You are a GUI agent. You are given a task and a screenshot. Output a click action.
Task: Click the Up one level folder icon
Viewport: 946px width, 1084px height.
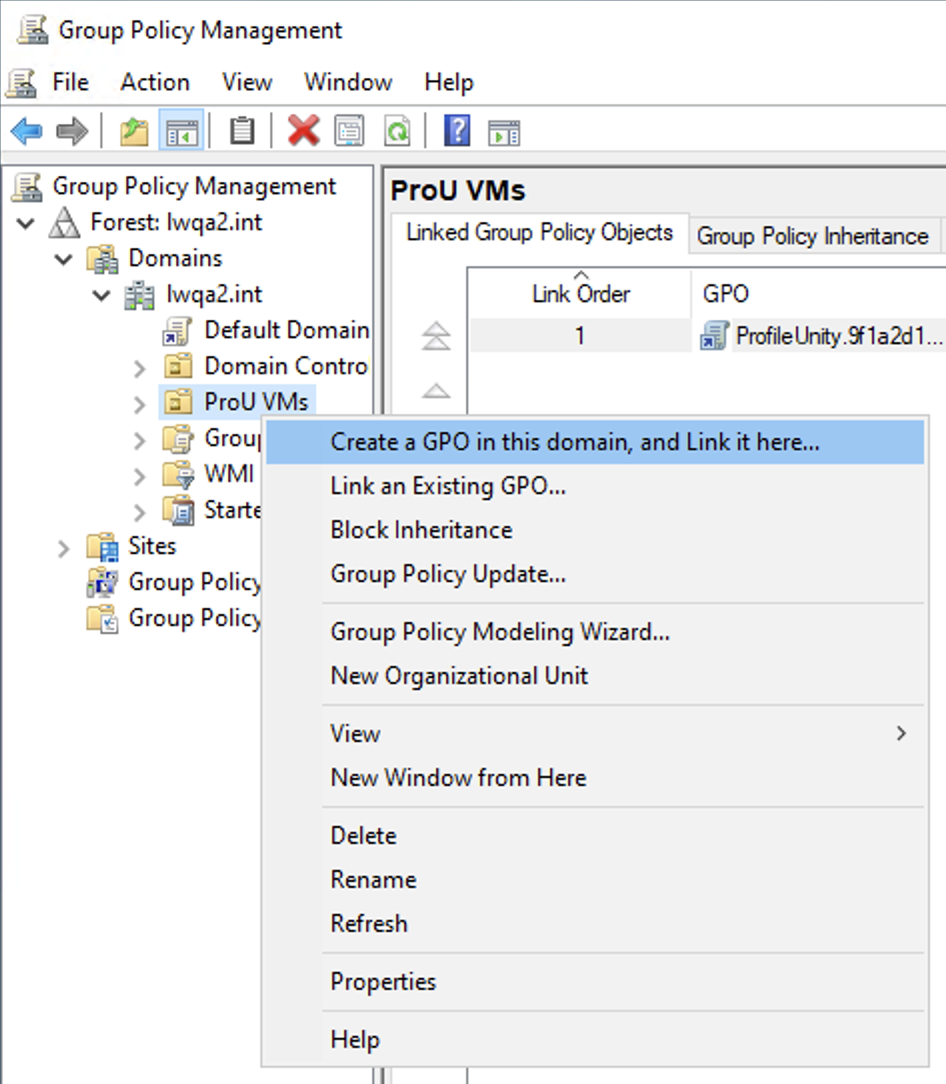pos(134,131)
